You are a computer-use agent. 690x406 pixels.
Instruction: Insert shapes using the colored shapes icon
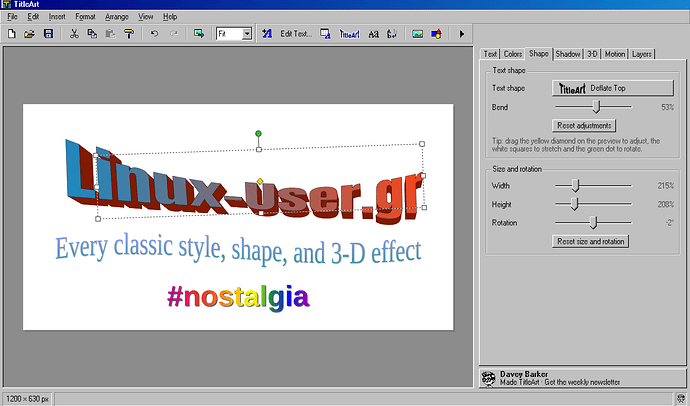tap(436, 34)
